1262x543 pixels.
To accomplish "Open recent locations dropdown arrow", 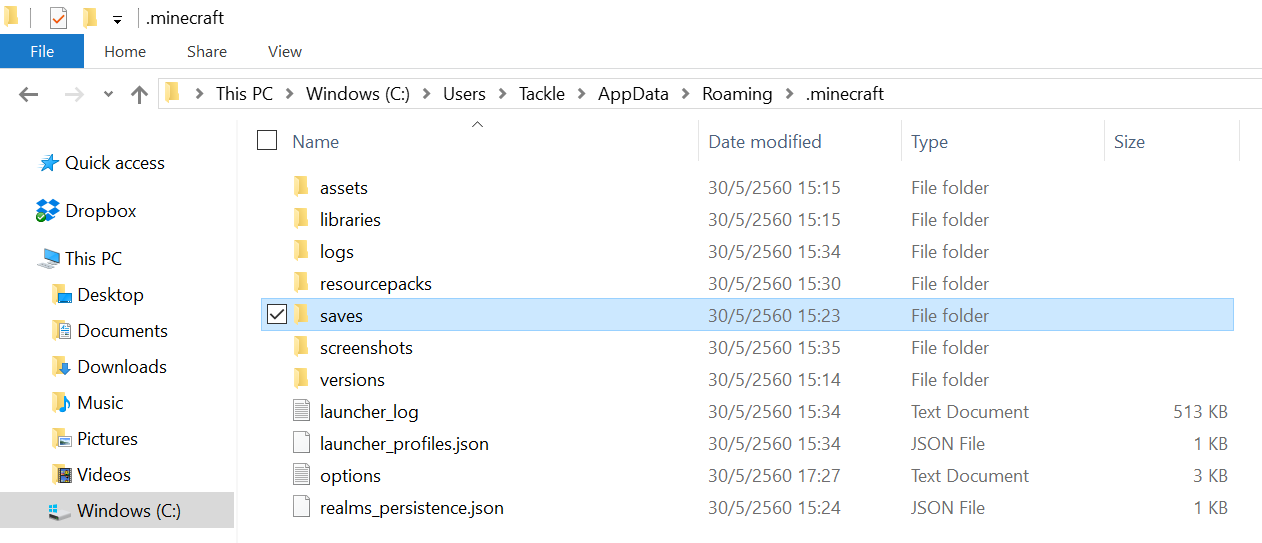I will click(x=108, y=94).
